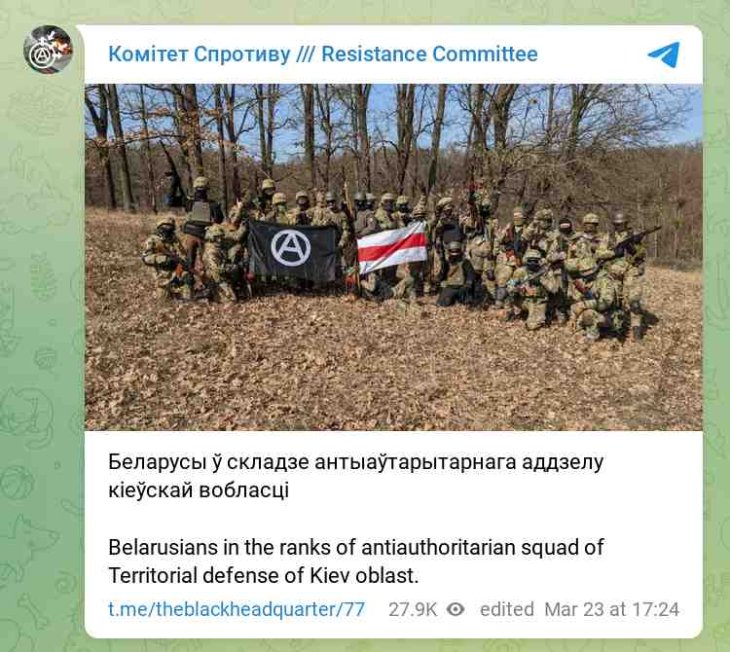
Task: Open the Telegram paper plane icon
Action: click(x=664, y=54)
